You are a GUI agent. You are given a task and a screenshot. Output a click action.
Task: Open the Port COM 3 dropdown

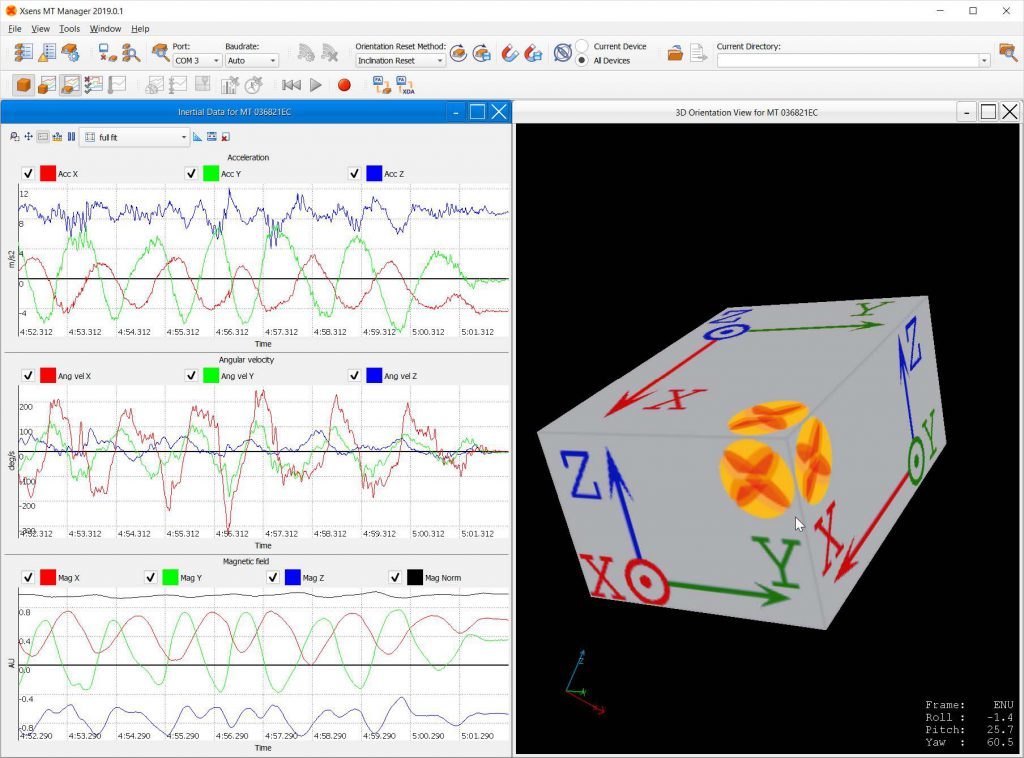pyautogui.click(x=196, y=61)
